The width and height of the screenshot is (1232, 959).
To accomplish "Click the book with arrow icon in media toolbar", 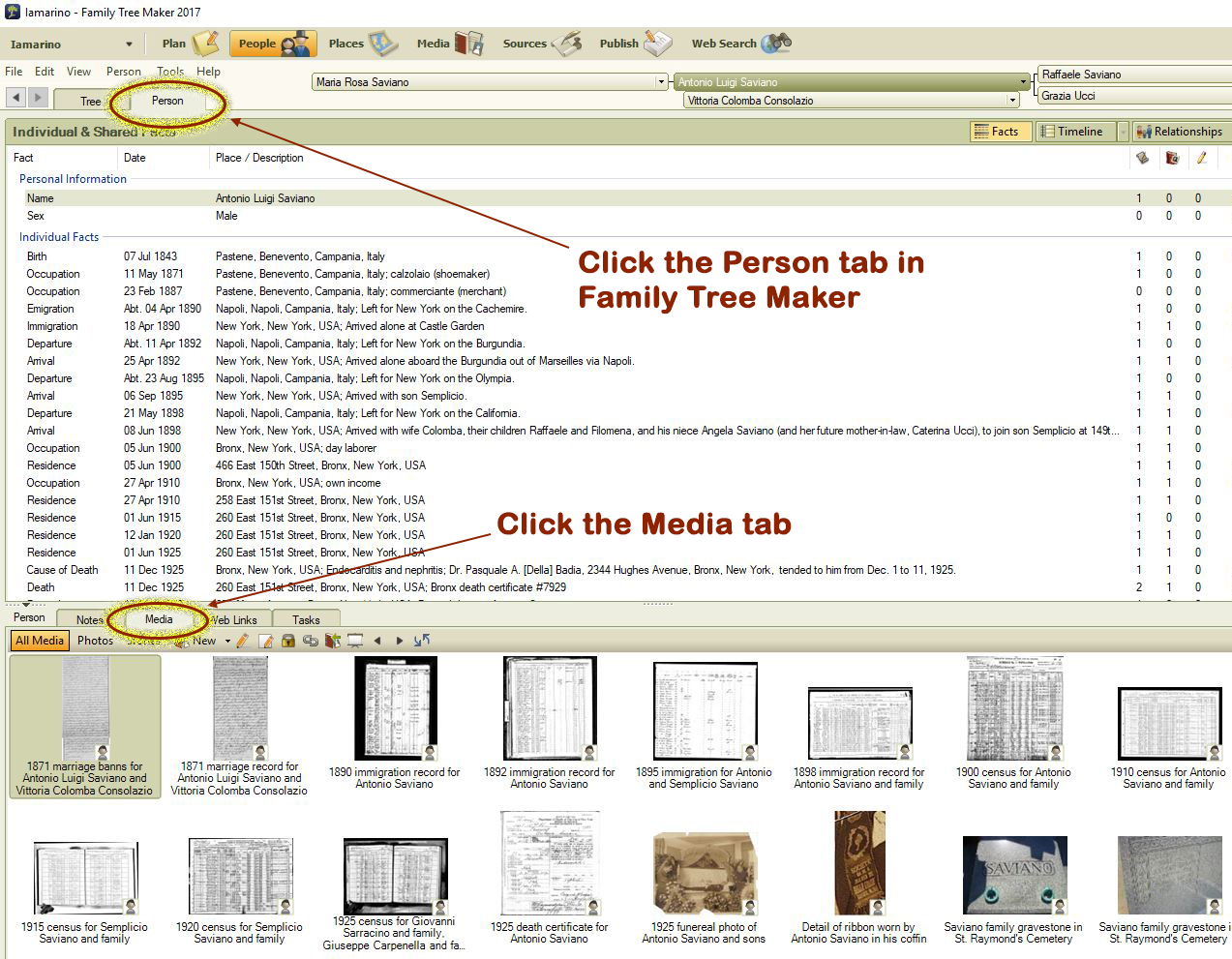I will (x=333, y=641).
